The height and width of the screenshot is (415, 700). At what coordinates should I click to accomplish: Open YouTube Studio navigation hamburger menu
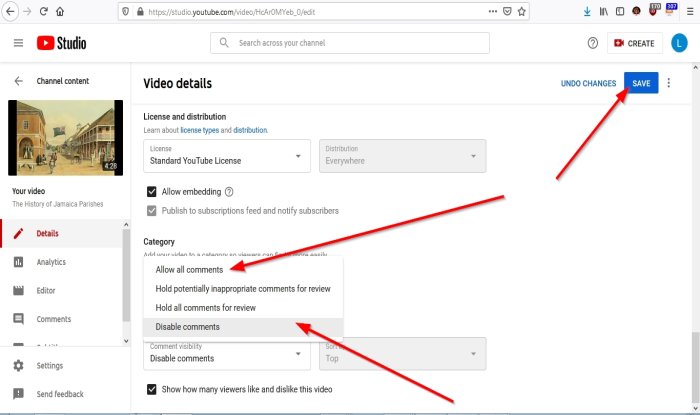tap(18, 43)
